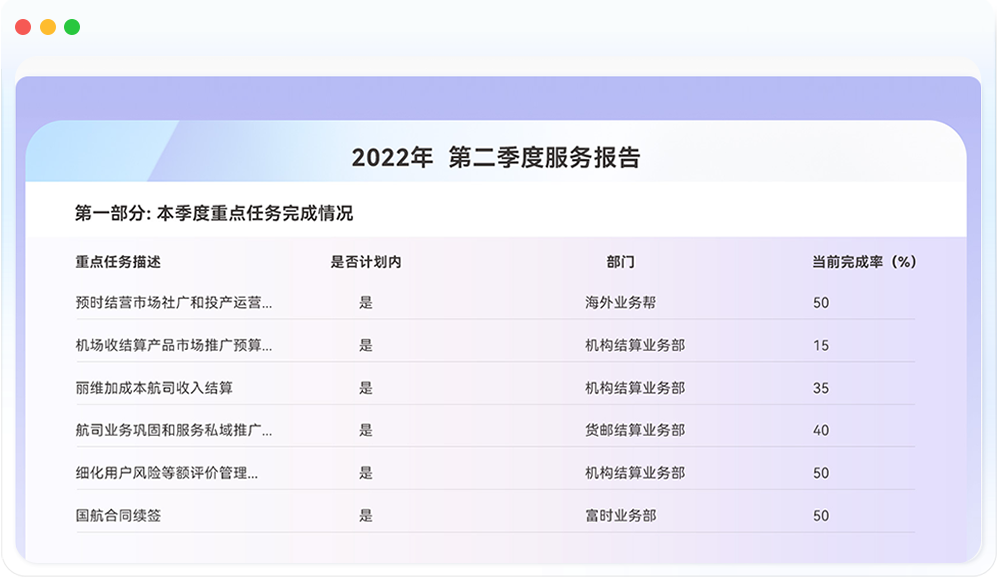Click the completion rate value 15
Image resolution: width=997 pixels, height=578 pixels.
click(x=821, y=345)
